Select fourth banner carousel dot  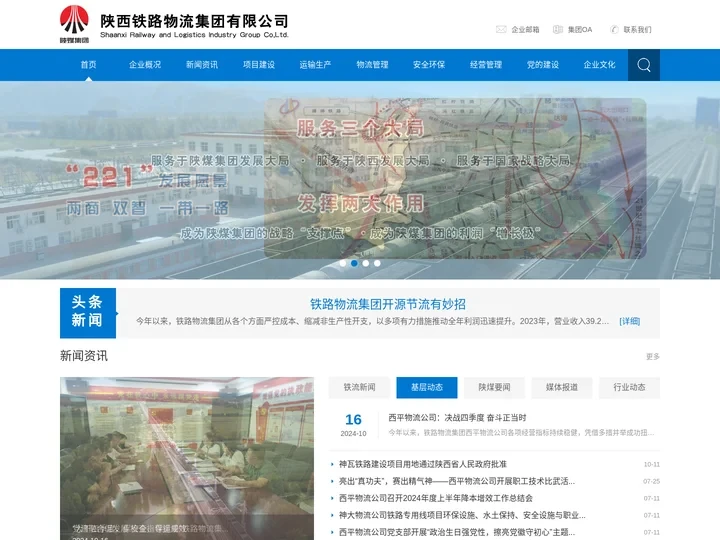(x=377, y=263)
